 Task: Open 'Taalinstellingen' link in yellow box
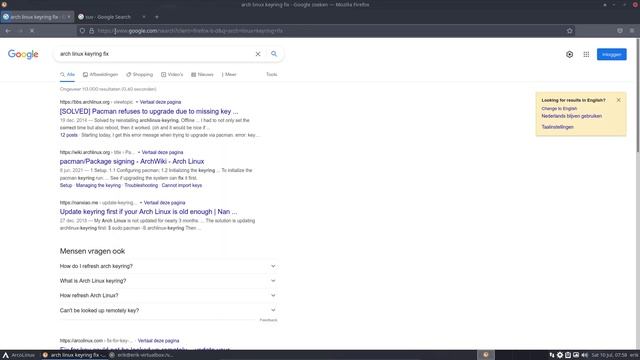click(x=558, y=127)
